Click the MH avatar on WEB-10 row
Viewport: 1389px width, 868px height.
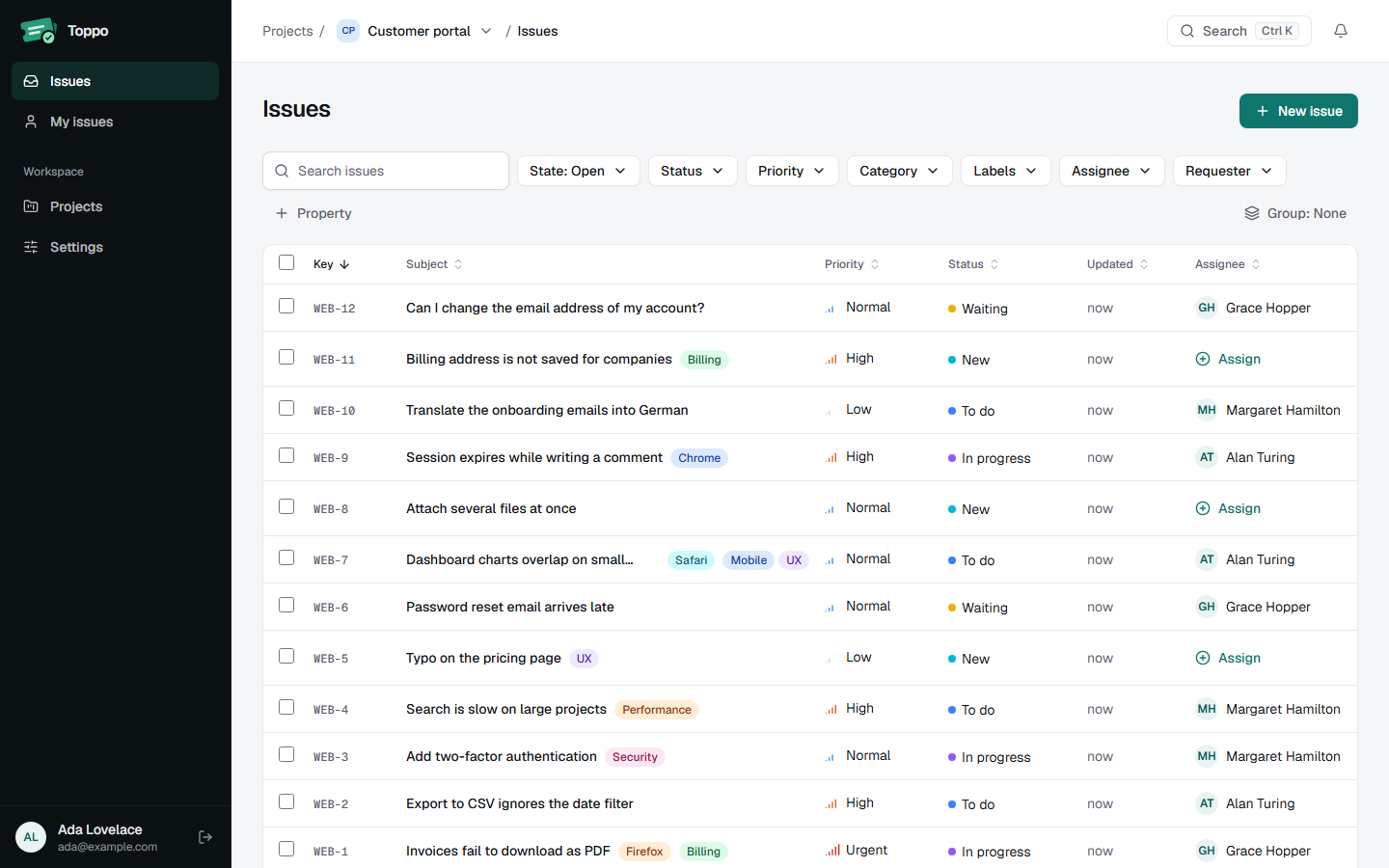pyautogui.click(x=1207, y=410)
